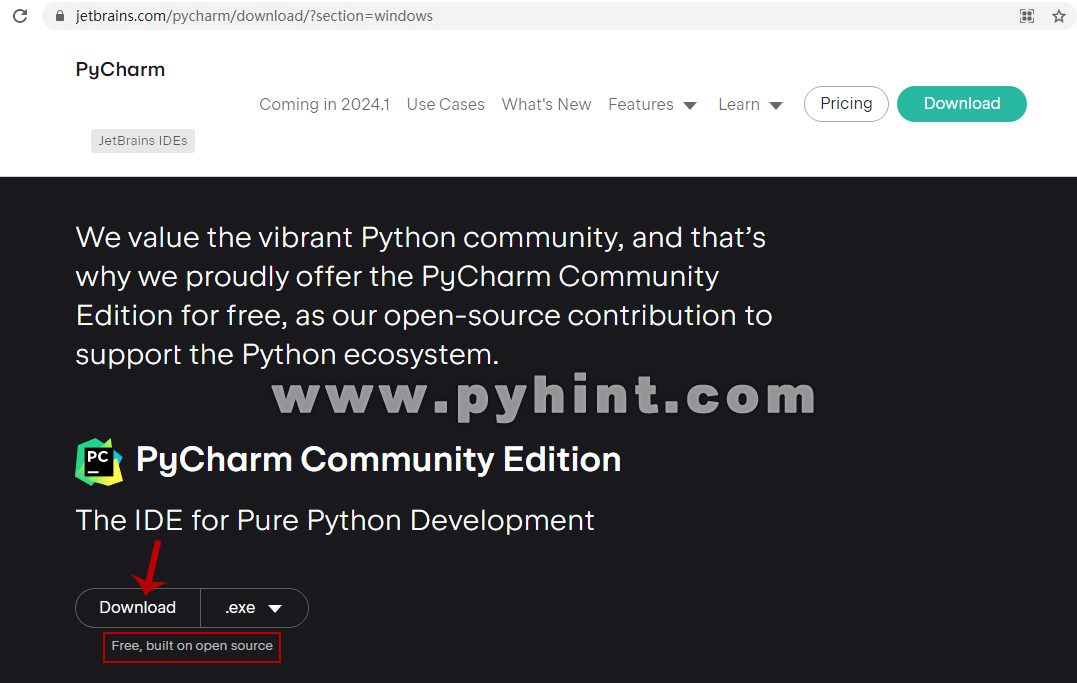Reload the page with the refresh icon
The width and height of the screenshot is (1077, 683).
pyautogui.click(x=20, y=16)
